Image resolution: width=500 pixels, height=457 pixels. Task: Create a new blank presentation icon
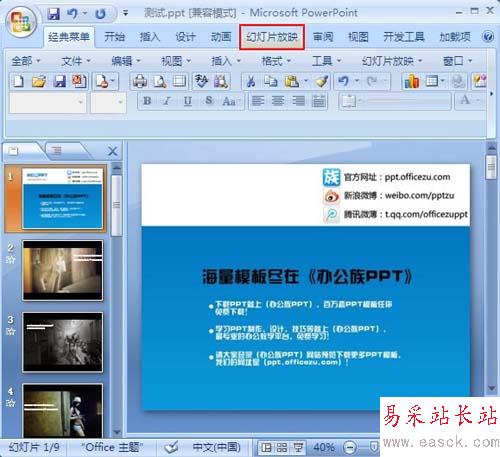[x=19, y=81]
